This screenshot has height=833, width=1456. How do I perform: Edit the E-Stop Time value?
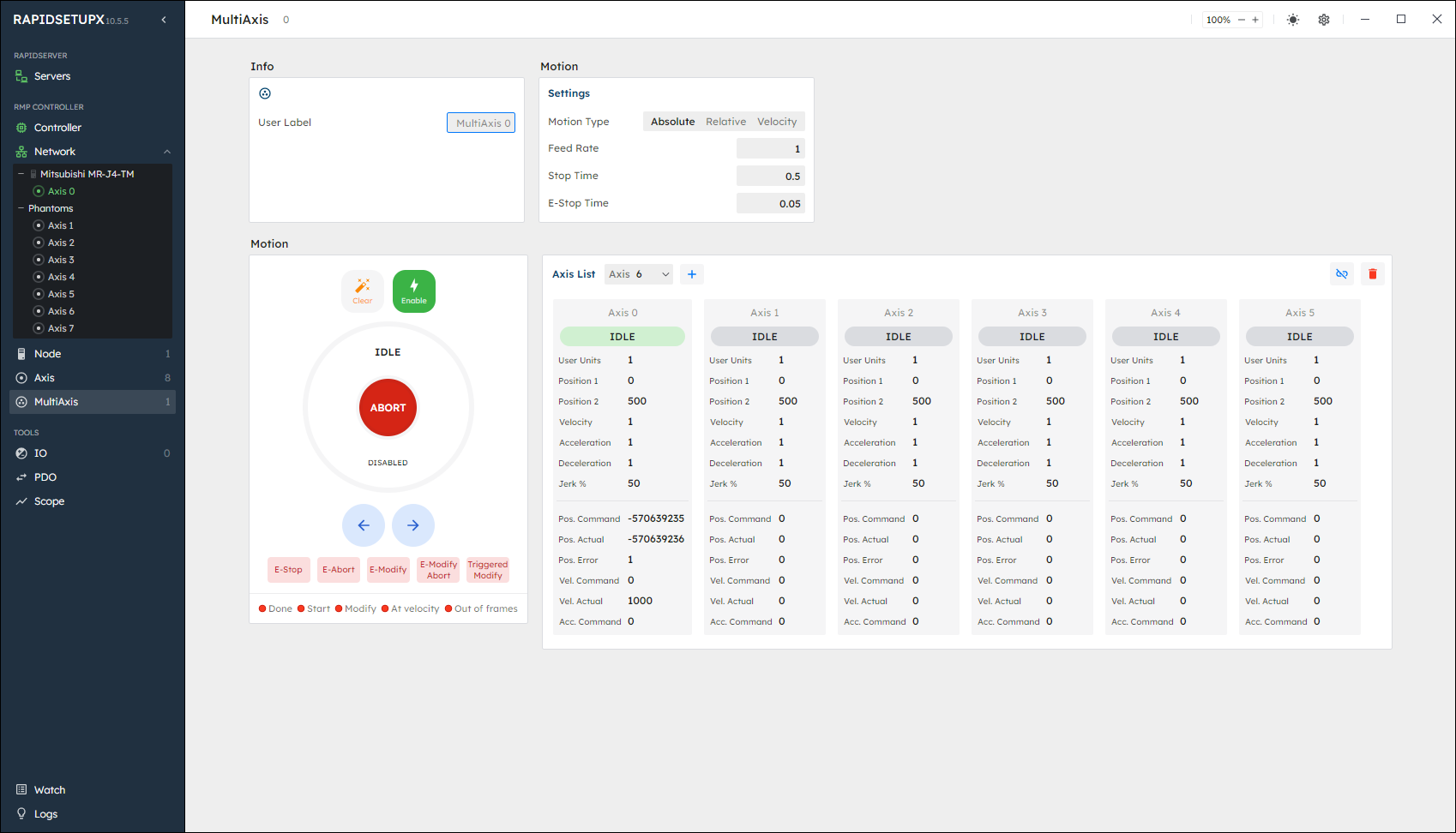coord(770,204)
